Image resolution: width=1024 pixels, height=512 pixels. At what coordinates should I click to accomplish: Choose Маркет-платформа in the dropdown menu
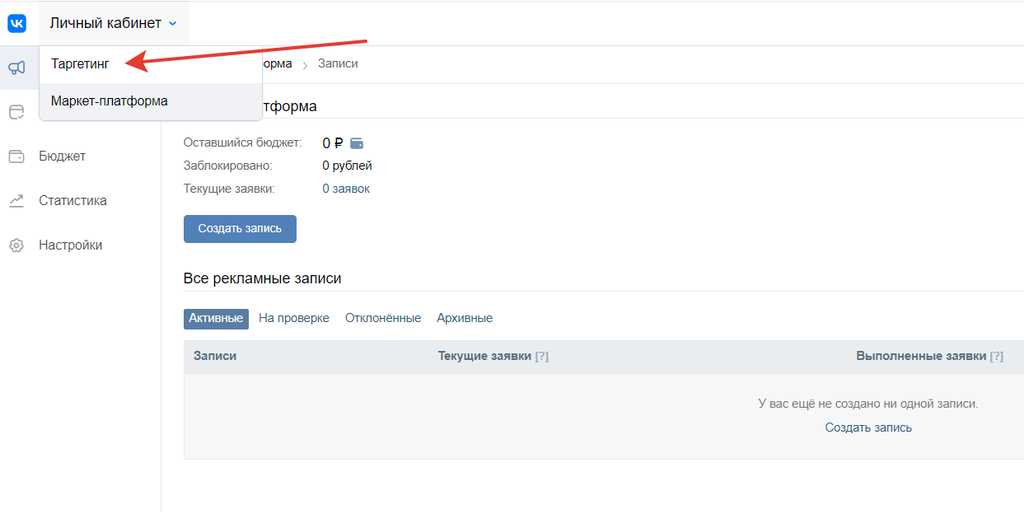(x=109, y=101)
